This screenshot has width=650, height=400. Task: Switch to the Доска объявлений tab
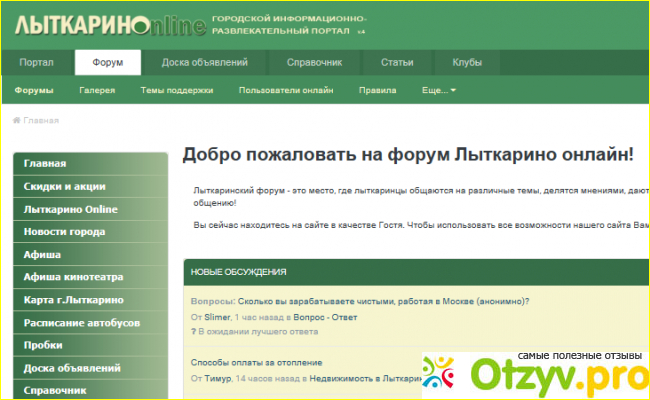point(205,63)
